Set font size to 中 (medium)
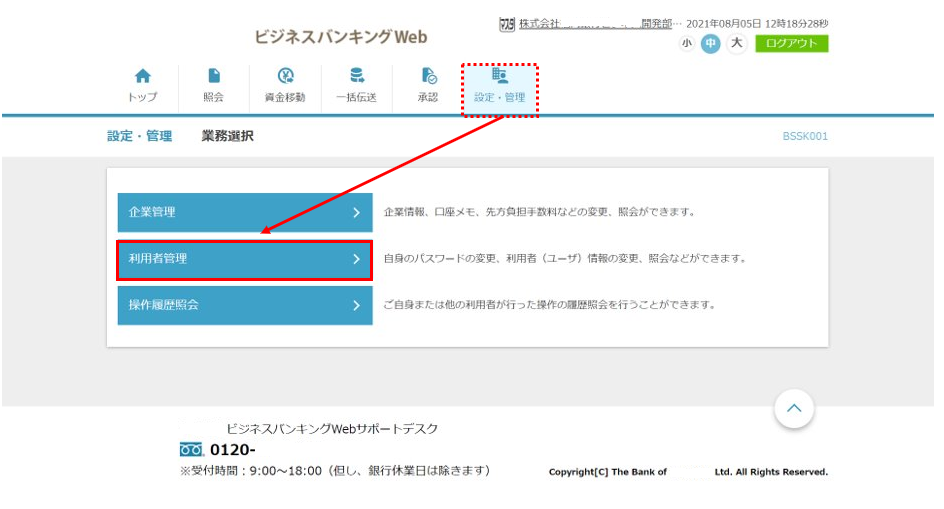944x509 pixels. tap(710, 43)
